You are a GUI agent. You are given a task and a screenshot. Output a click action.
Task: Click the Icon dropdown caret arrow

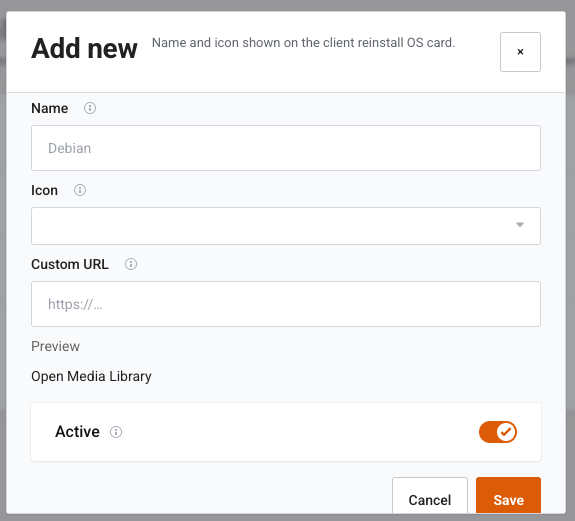520,225
